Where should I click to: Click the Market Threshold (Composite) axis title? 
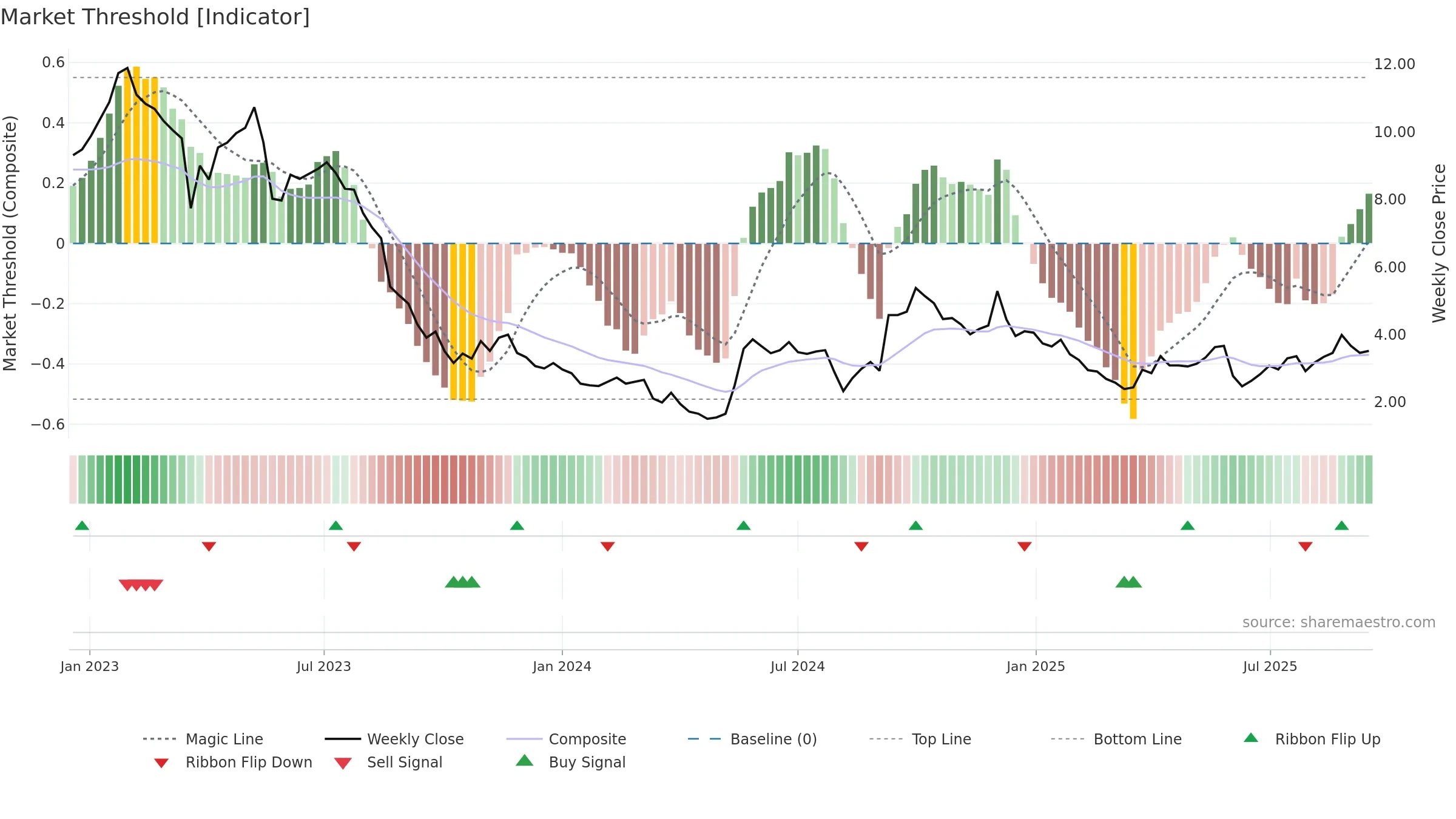click(10, 243)
